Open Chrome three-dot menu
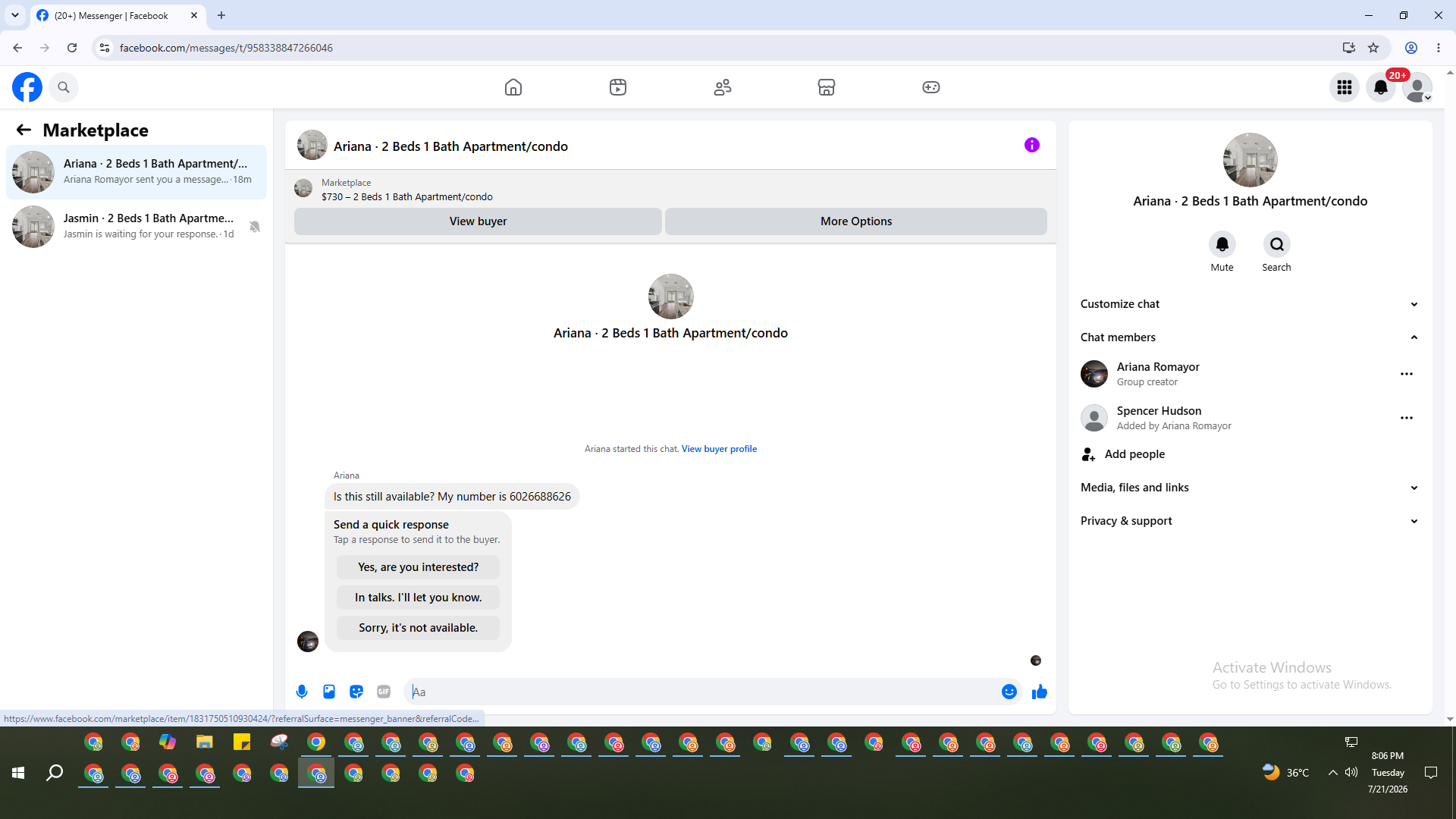This screenshot has width=1456, height=819. click(x=1439, y=48)
